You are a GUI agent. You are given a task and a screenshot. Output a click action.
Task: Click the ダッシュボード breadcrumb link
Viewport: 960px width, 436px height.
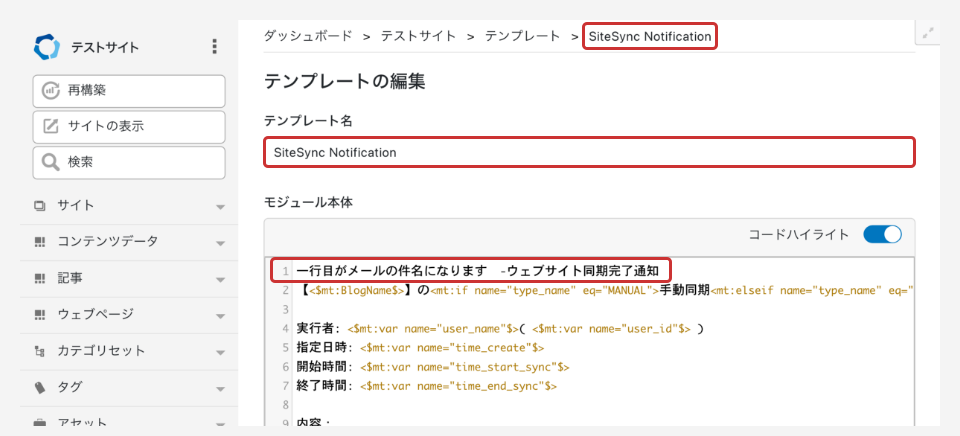click(308, 36)
